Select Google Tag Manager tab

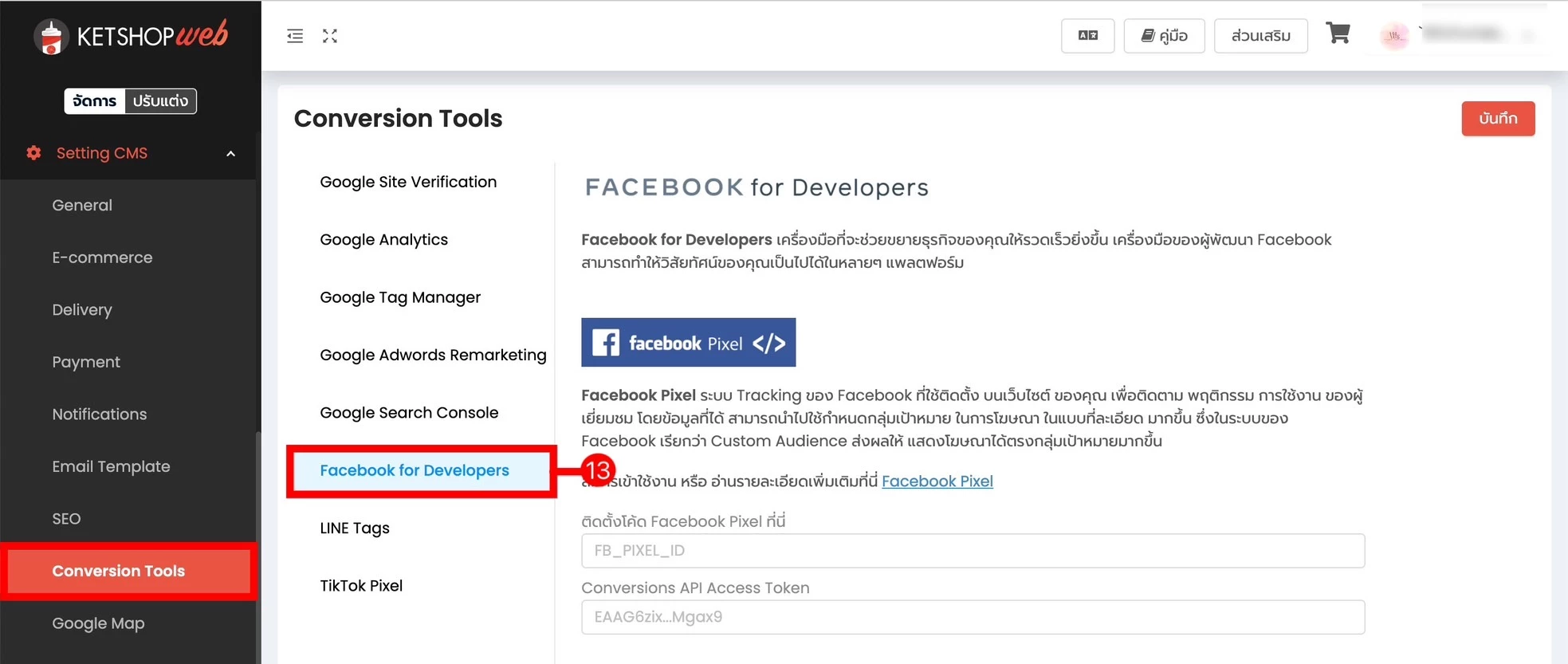point(400,297)
